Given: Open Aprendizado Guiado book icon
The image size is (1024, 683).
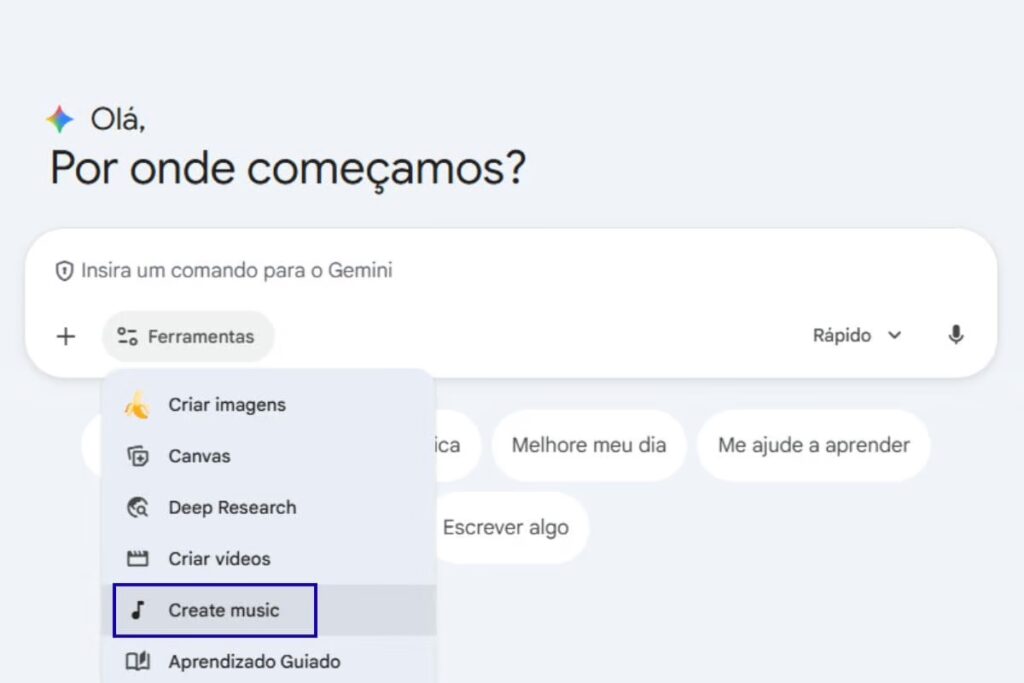Looking at the screenshot, I should coord(139,661).
